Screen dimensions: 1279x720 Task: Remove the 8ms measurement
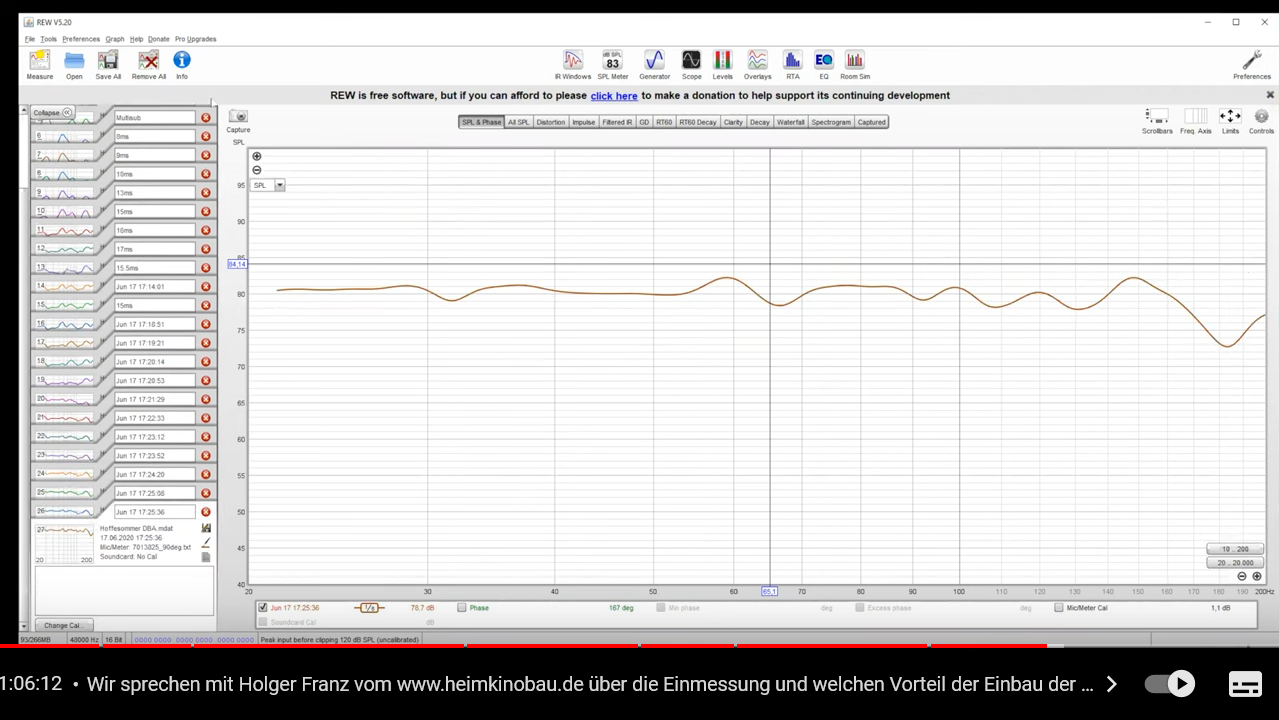[x=206, y=136]
